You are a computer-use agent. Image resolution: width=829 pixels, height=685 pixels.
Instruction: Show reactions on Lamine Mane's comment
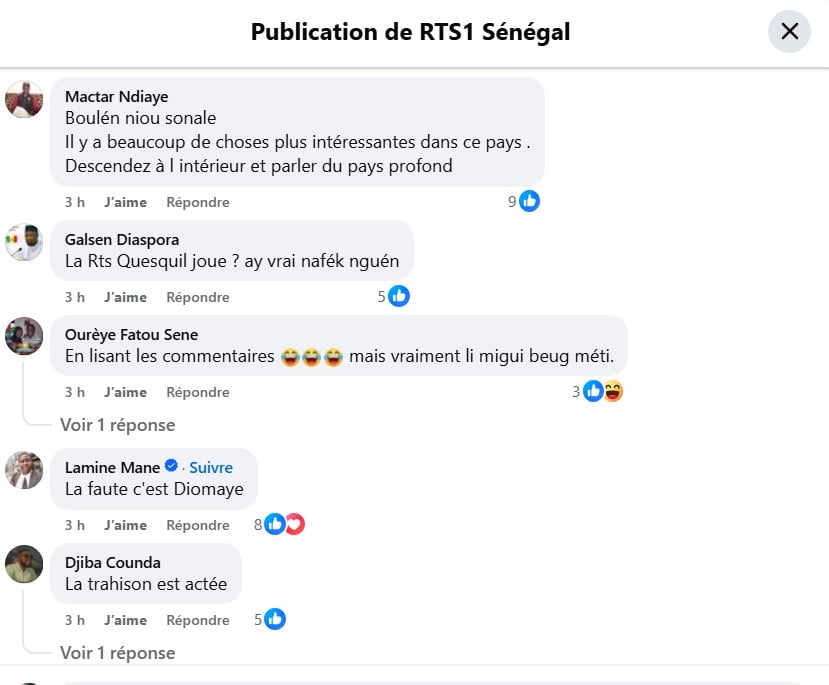(x=283, y=524)
